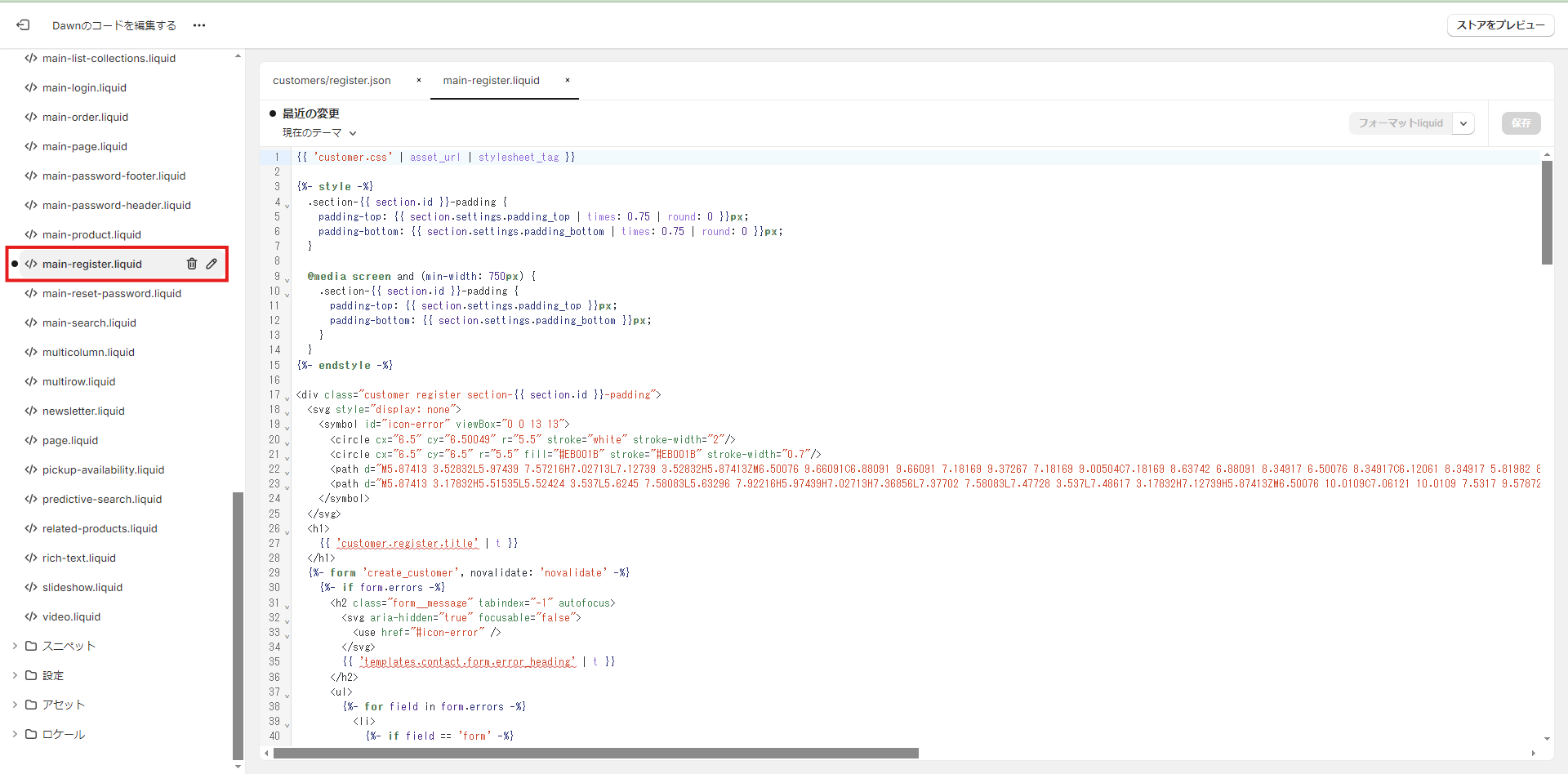The height and width of the screenshot is (774, 1568).
Task: Open main-page.liquid file
Action: pos(84,146)
